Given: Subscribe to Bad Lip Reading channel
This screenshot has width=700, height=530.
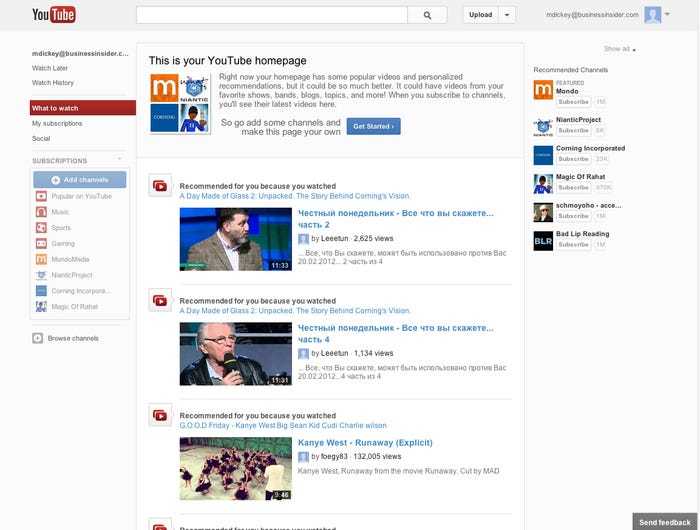Looking at the screenshot, I should tap(574, 245).
